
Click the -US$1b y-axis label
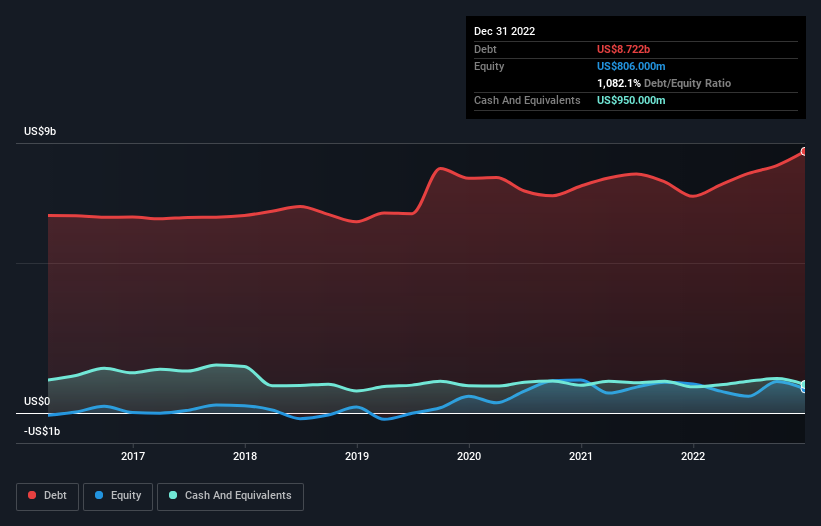(42, 431)
